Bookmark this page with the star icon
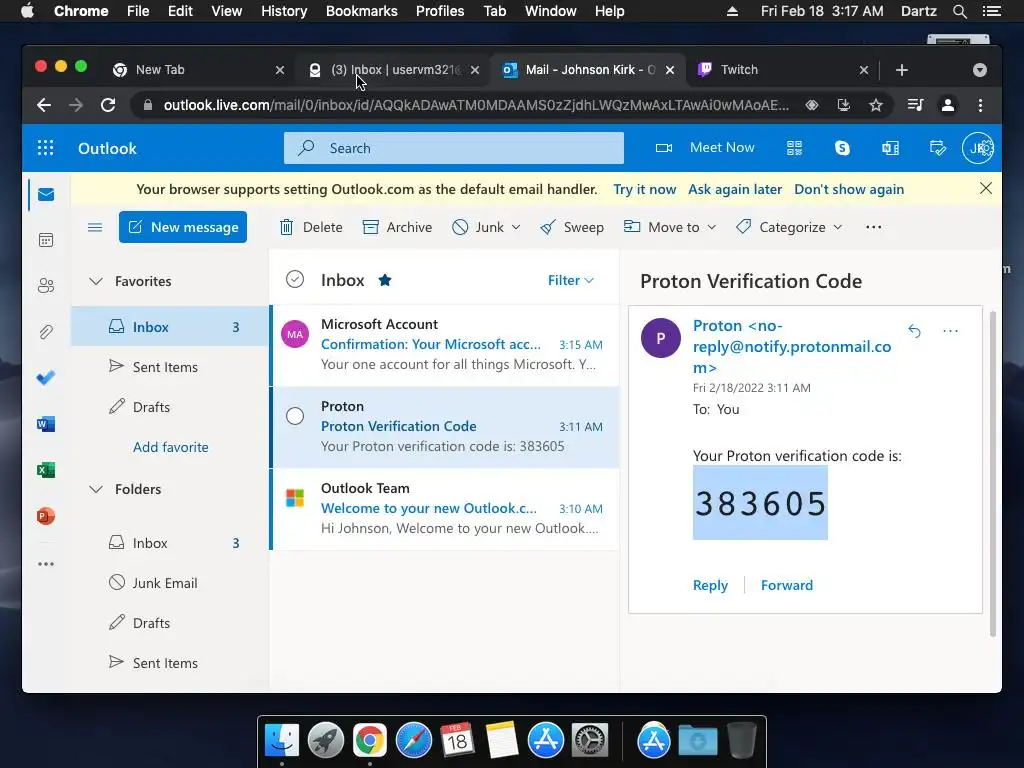The height and width of the screenshot is (768, 1024). [x=876, y=105]
